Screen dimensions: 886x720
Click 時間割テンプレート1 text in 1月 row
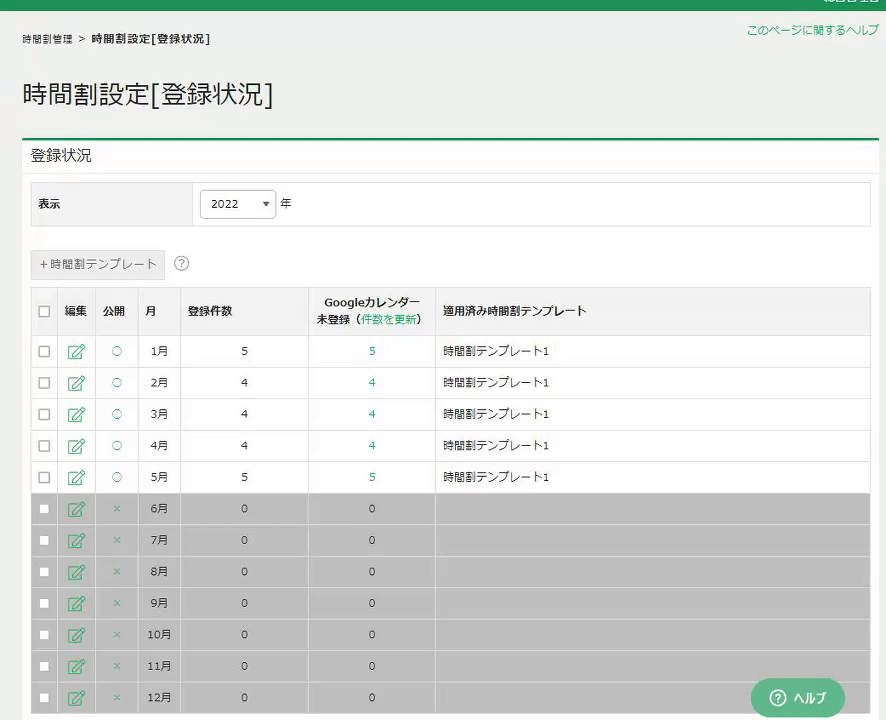click(x=496, y=351)
